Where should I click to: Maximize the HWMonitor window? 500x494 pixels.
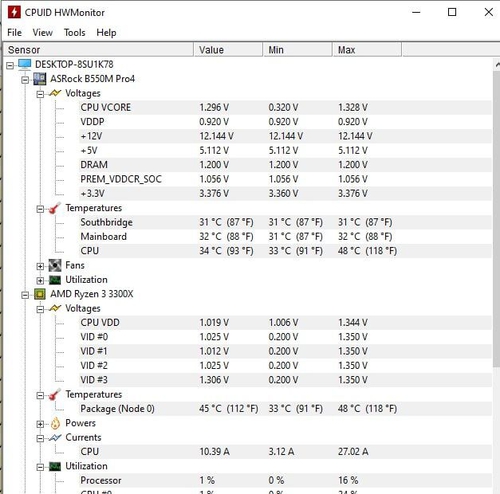pos(452,12)
